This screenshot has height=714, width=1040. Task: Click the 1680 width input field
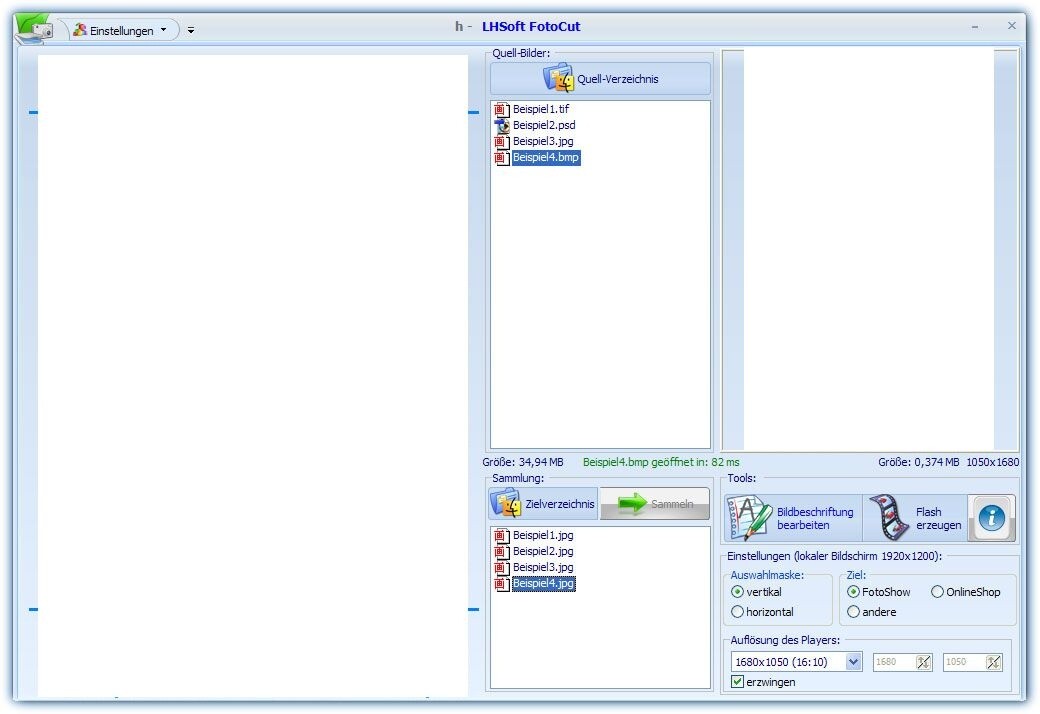click(x=893, y=662)
